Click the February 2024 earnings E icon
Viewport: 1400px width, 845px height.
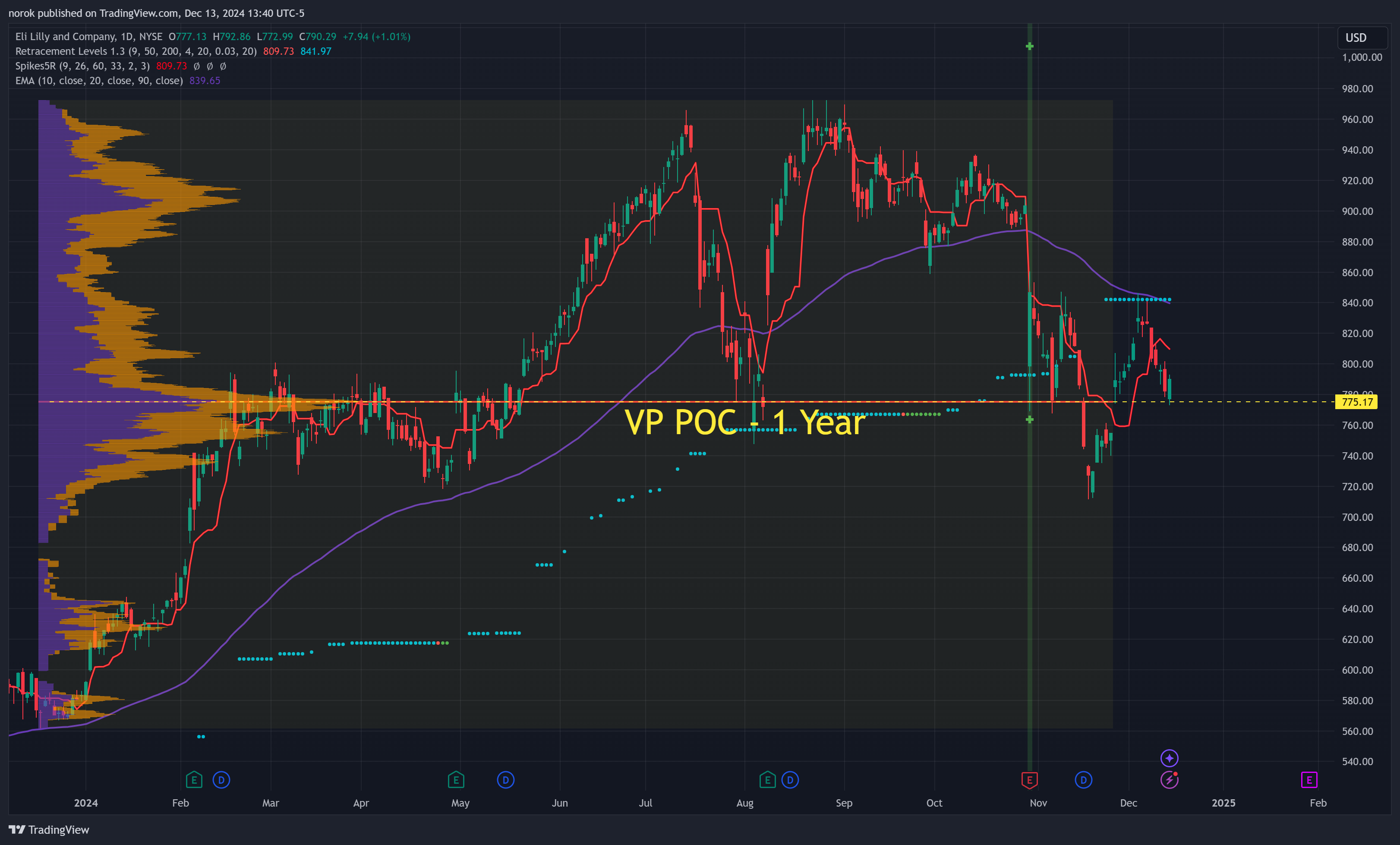(194, 780)
